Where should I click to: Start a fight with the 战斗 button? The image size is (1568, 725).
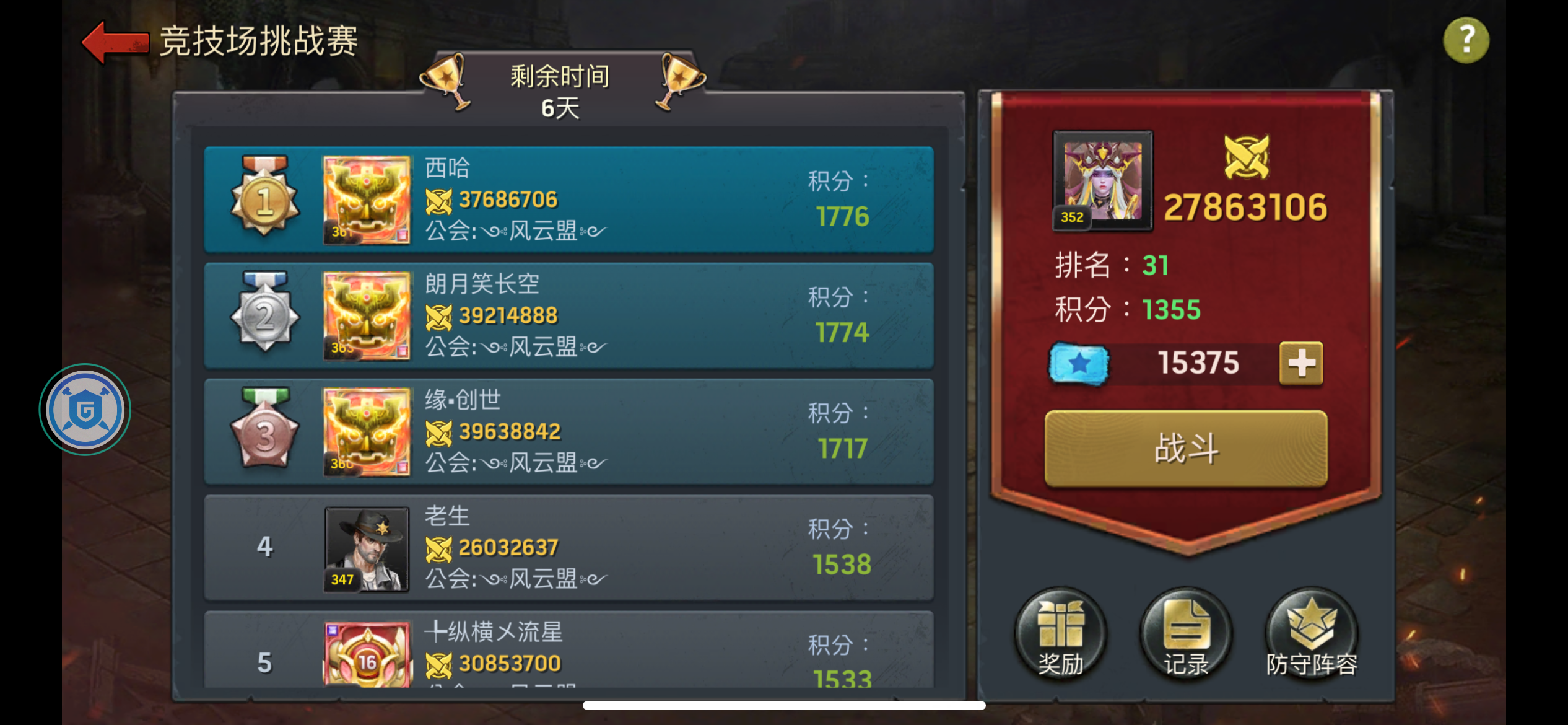click(x=1186, y=448)
